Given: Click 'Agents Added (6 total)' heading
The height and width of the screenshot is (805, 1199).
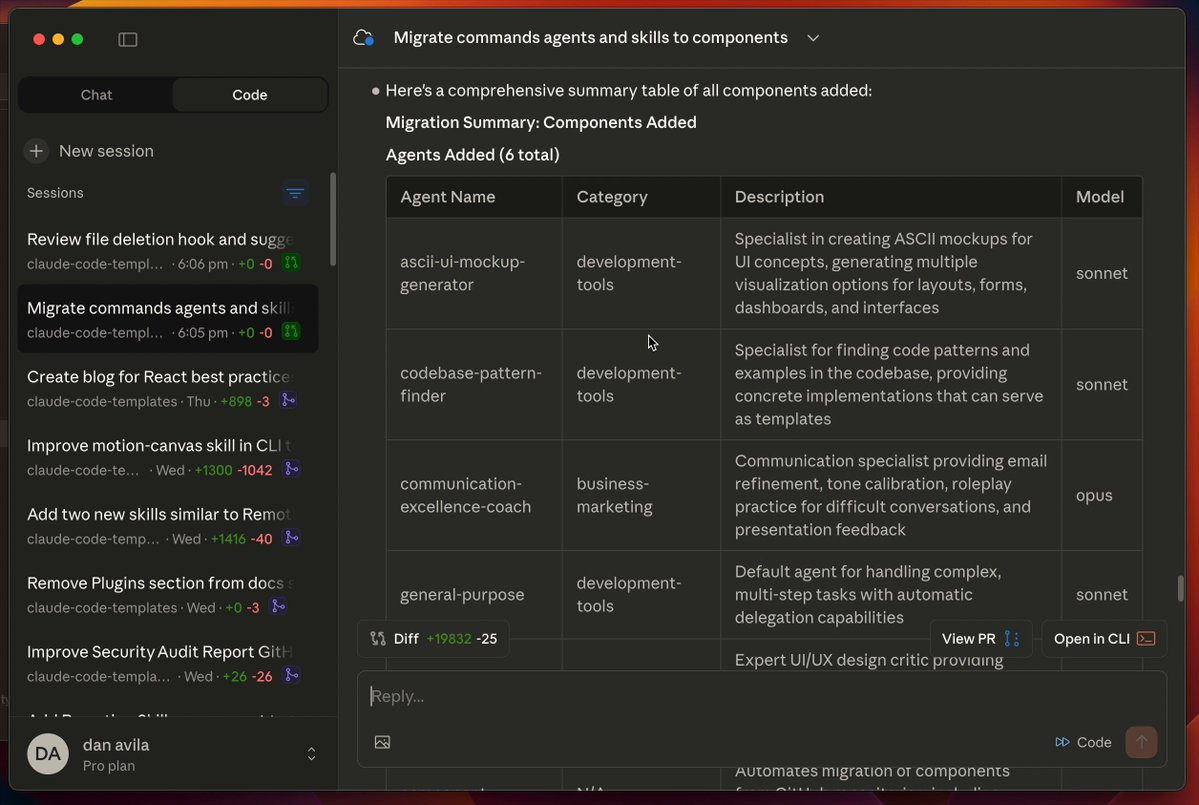Looking at the screenshot, I should [473, 154].
